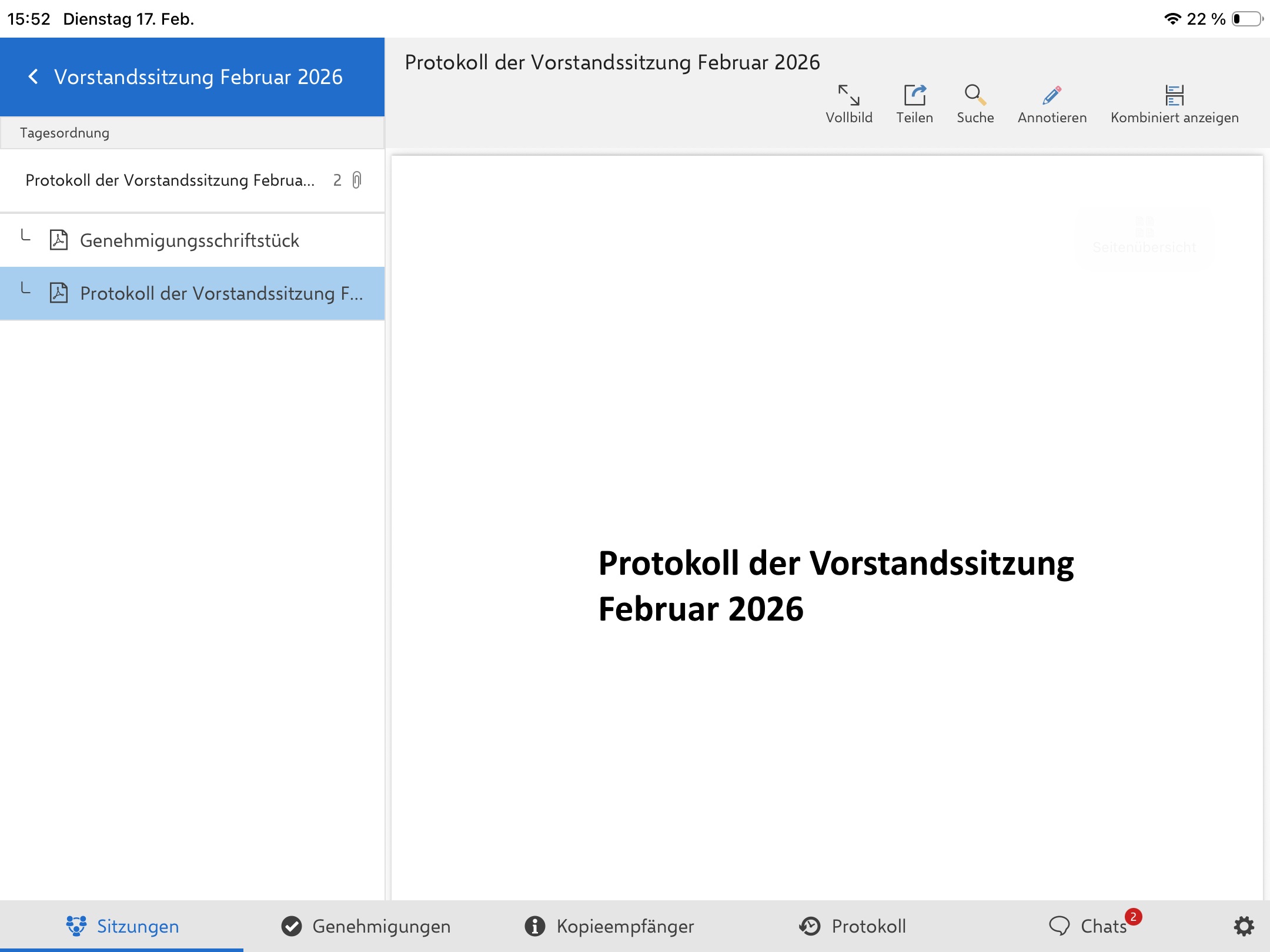Open the faded Seitenübersicht page overview

coord(1144,235)
